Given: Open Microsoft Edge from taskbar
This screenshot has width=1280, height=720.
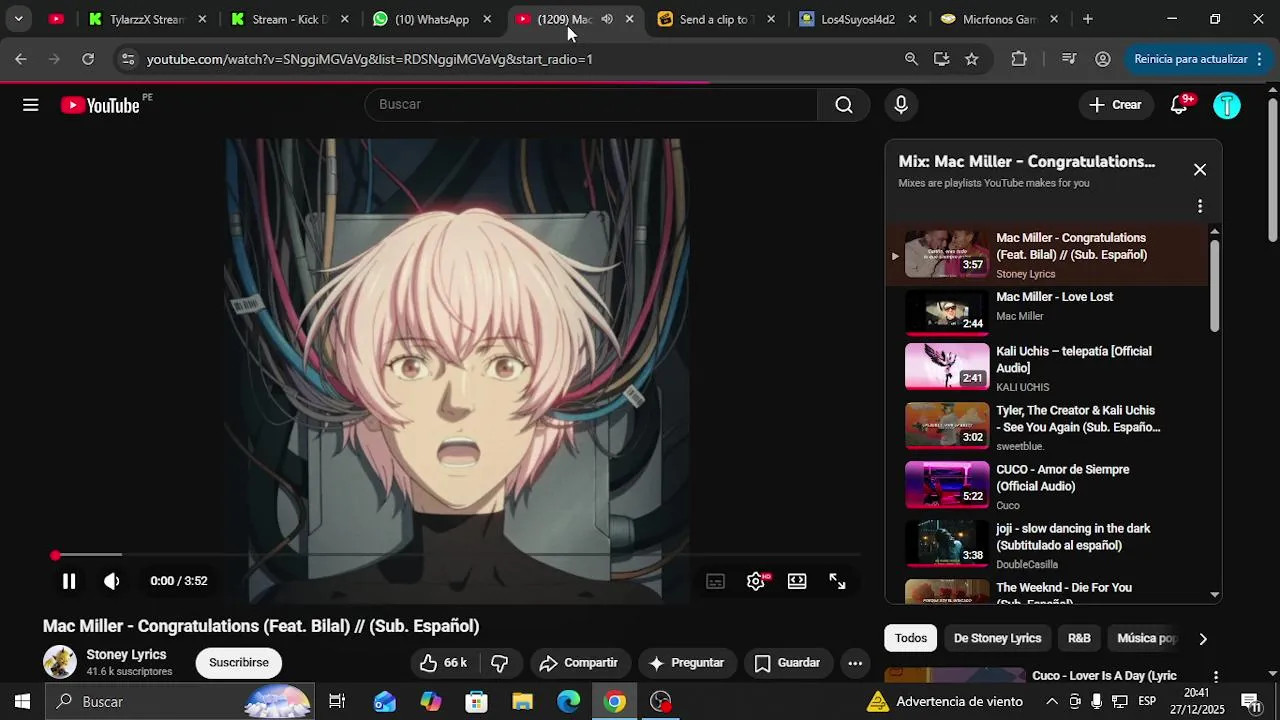Looking at the screenshot, I should (568, 702).
